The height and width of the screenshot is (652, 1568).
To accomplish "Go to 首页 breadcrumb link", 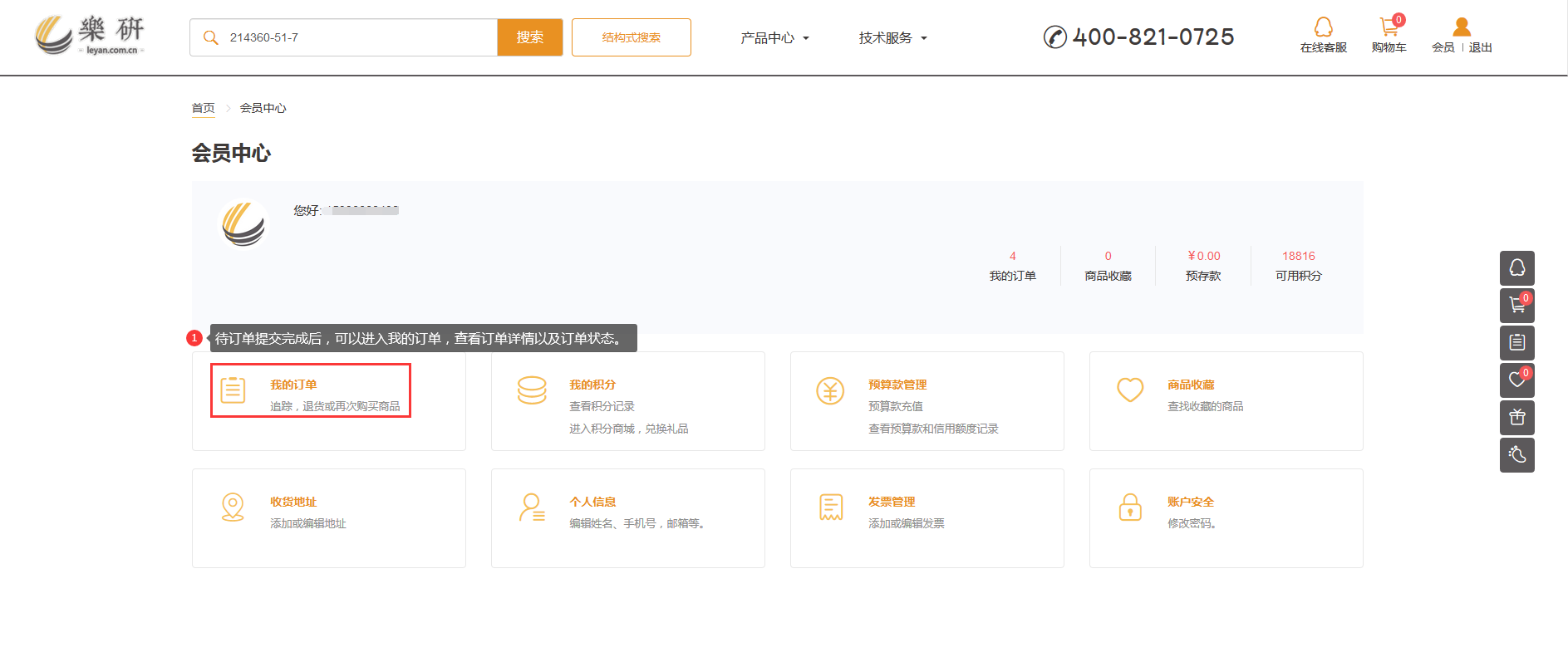I will (x=203, y=108).
